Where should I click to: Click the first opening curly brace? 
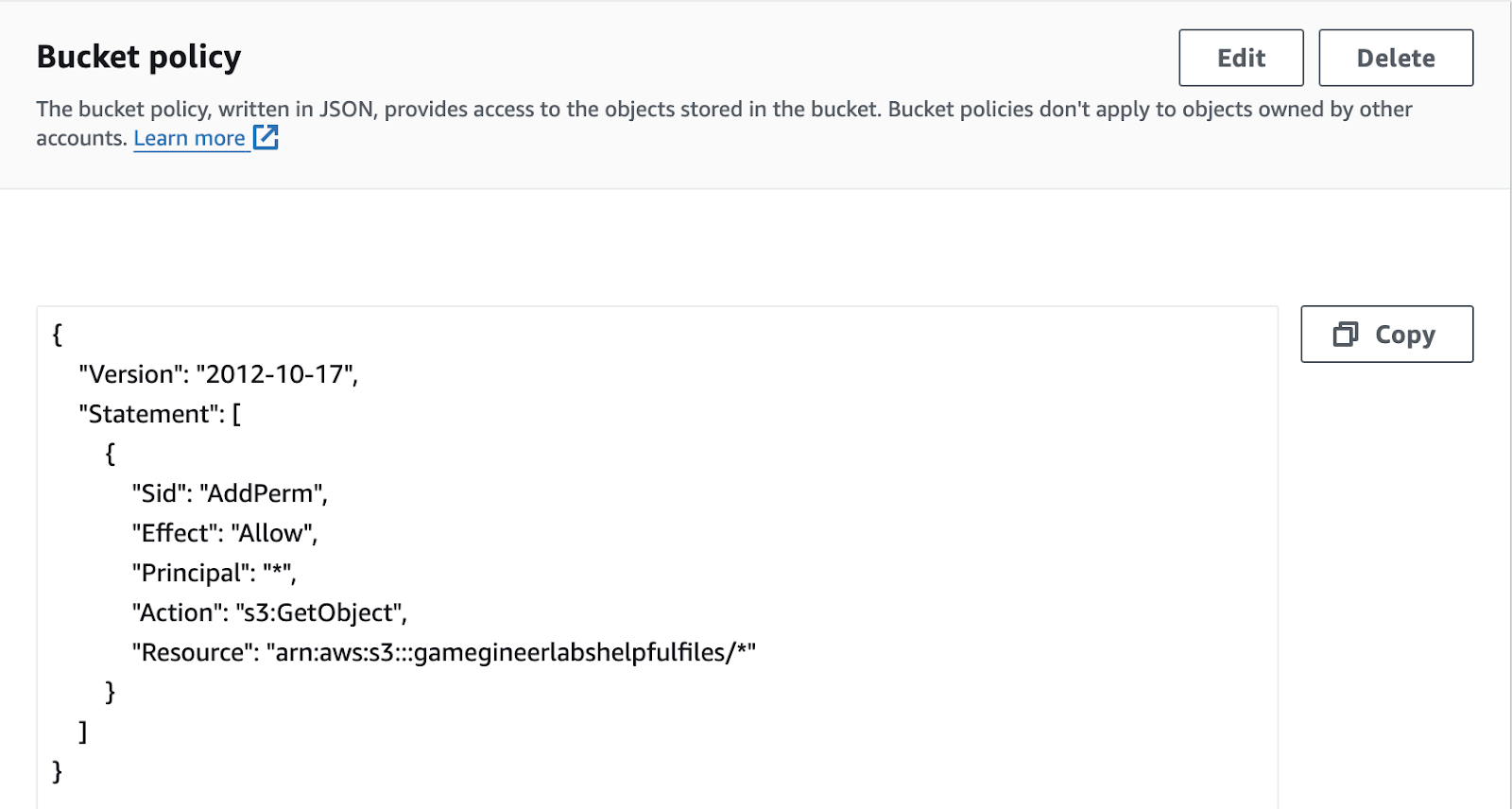point(58,335)
